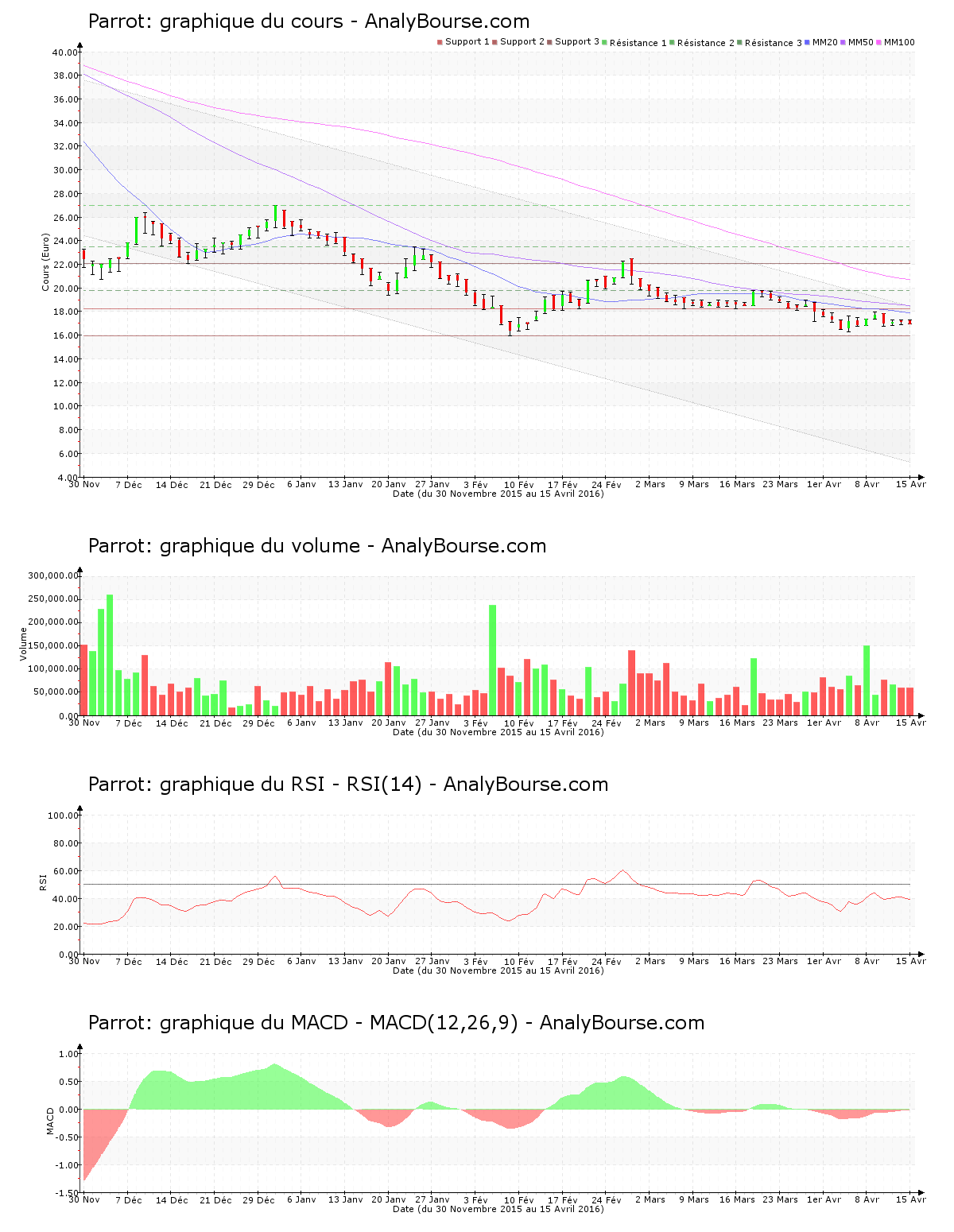Click "1.00" on the MACD axis
The width and height of the screenshot is (954, 1232).
[69, 1054]
